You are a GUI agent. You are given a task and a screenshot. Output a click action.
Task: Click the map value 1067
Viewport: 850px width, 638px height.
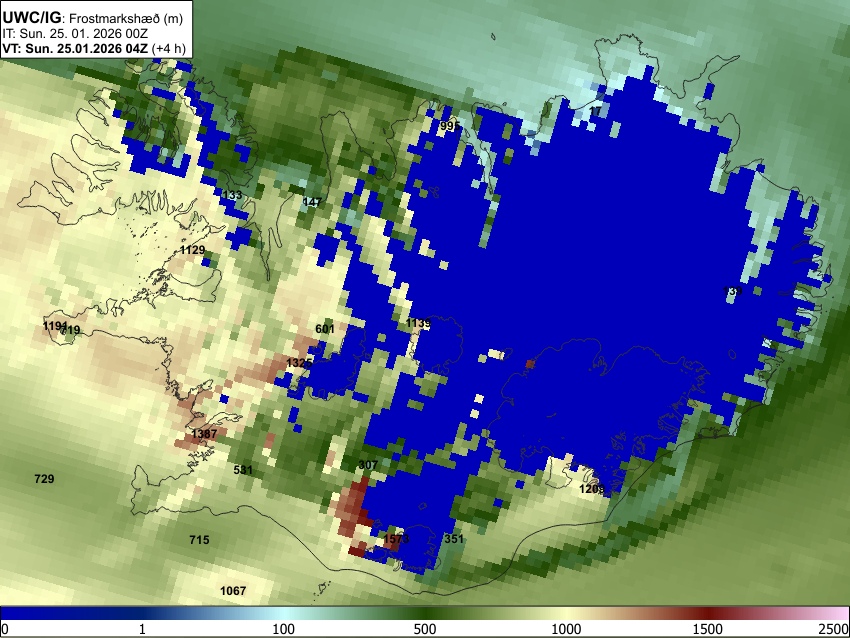pos(233,591)
